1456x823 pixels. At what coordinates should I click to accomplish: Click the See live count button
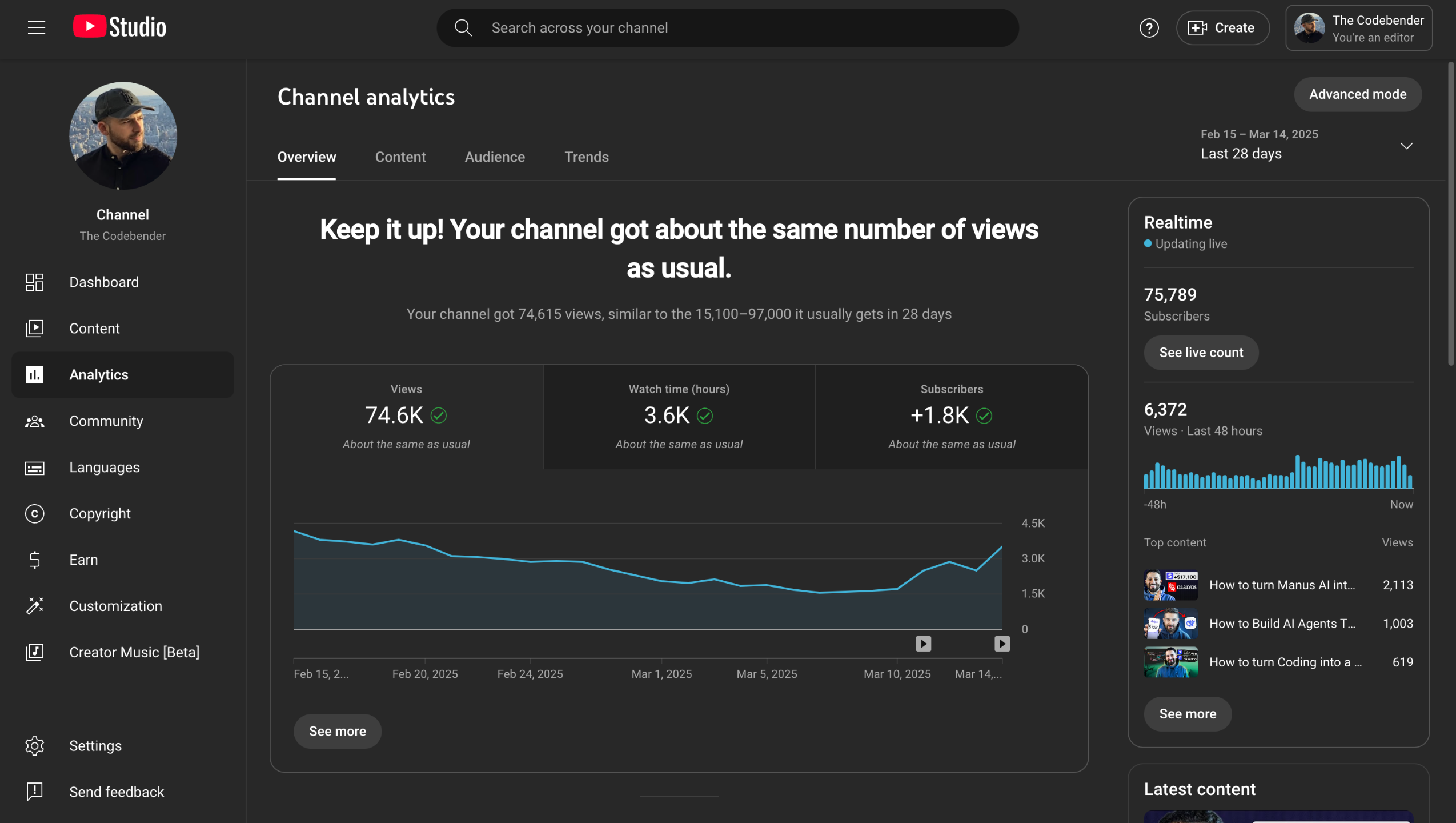point(1201,353)
